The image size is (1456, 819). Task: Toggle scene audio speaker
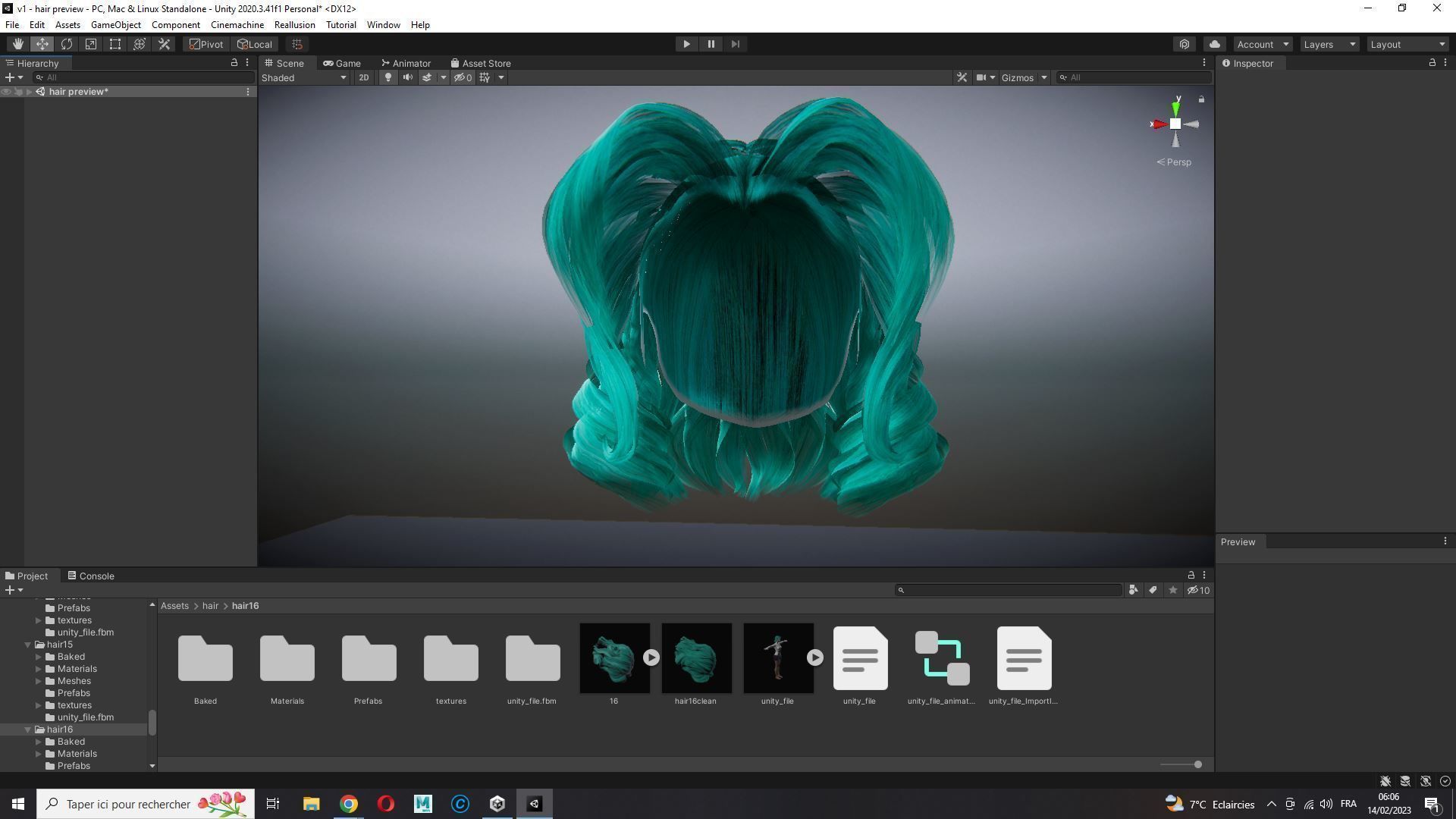408,77
